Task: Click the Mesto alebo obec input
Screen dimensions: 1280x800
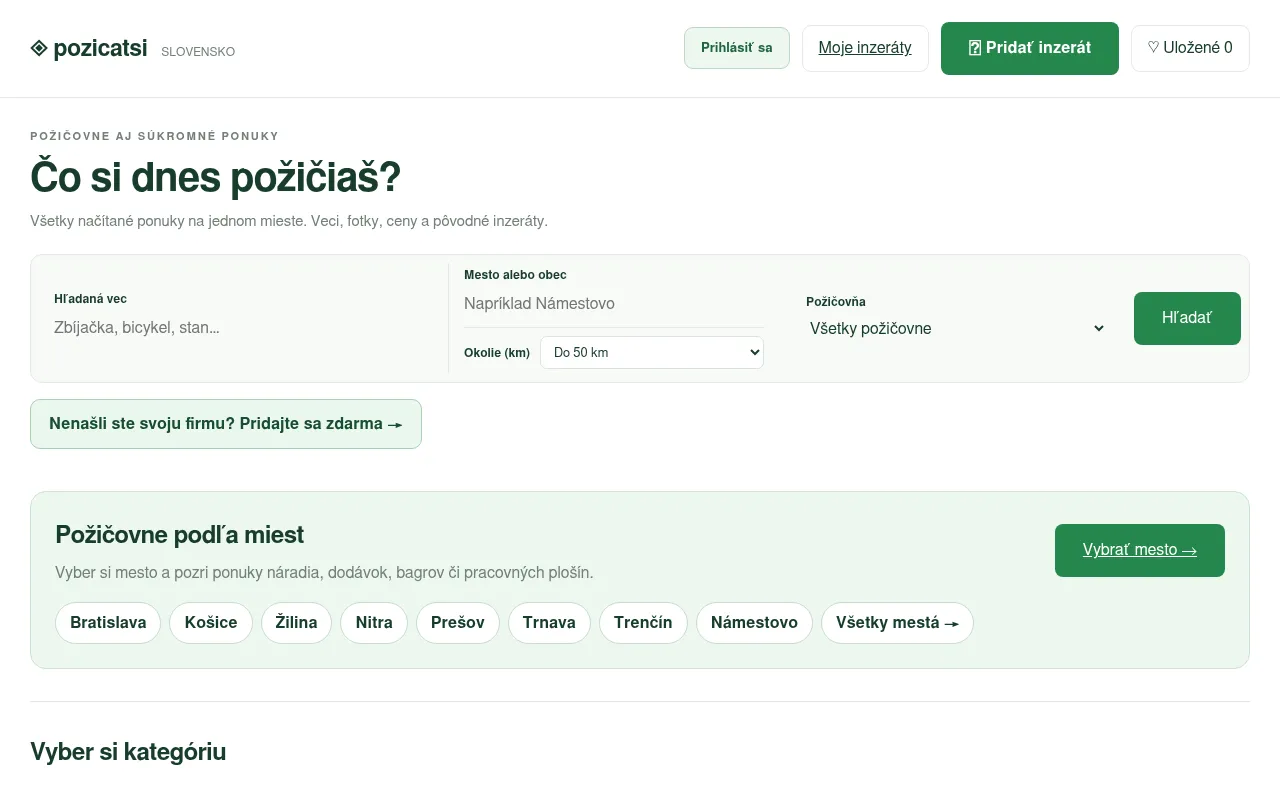Action: pyautogui.click(x=614, y=304)
